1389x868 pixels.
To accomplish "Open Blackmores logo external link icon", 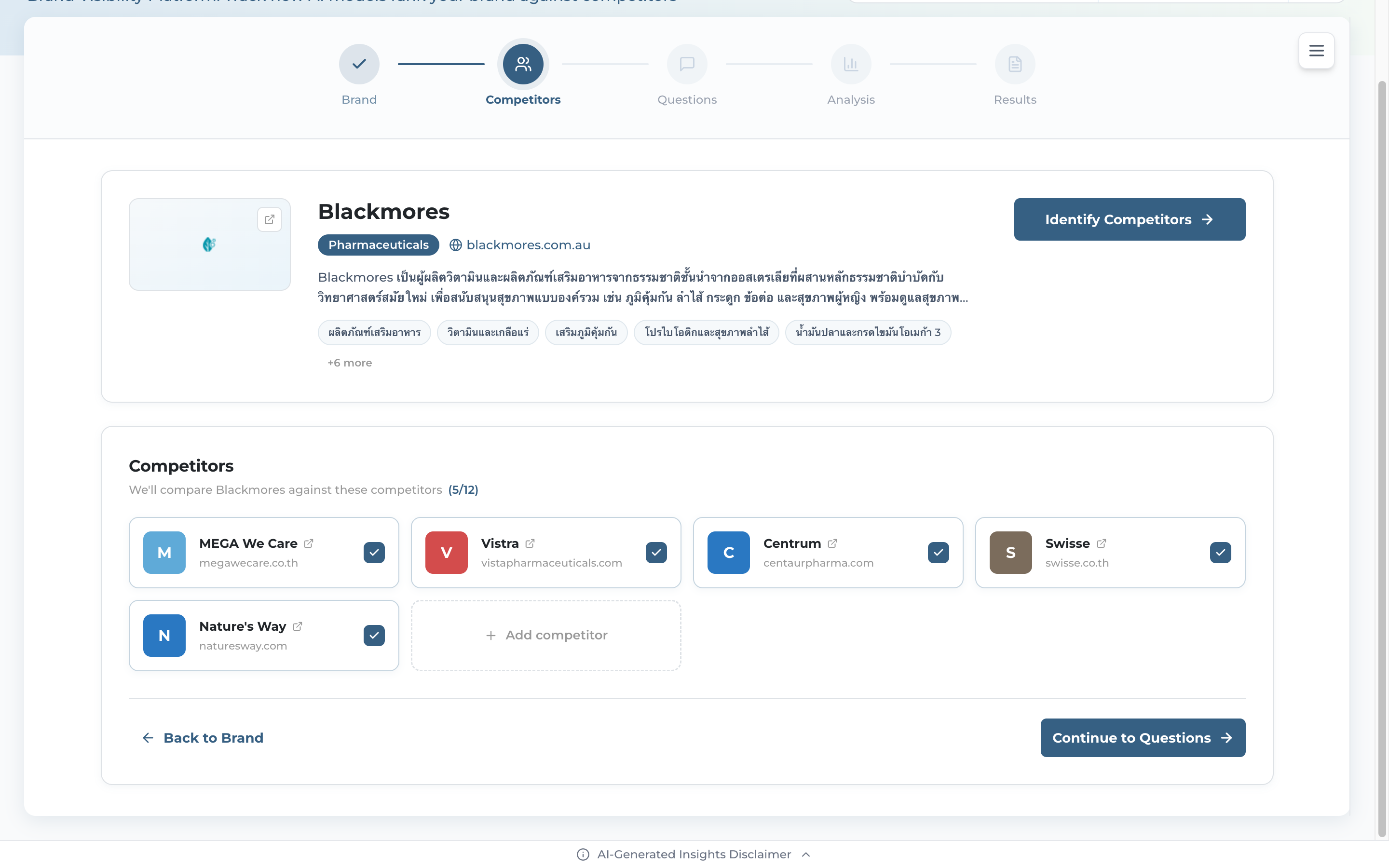I will tap(269, 219).
